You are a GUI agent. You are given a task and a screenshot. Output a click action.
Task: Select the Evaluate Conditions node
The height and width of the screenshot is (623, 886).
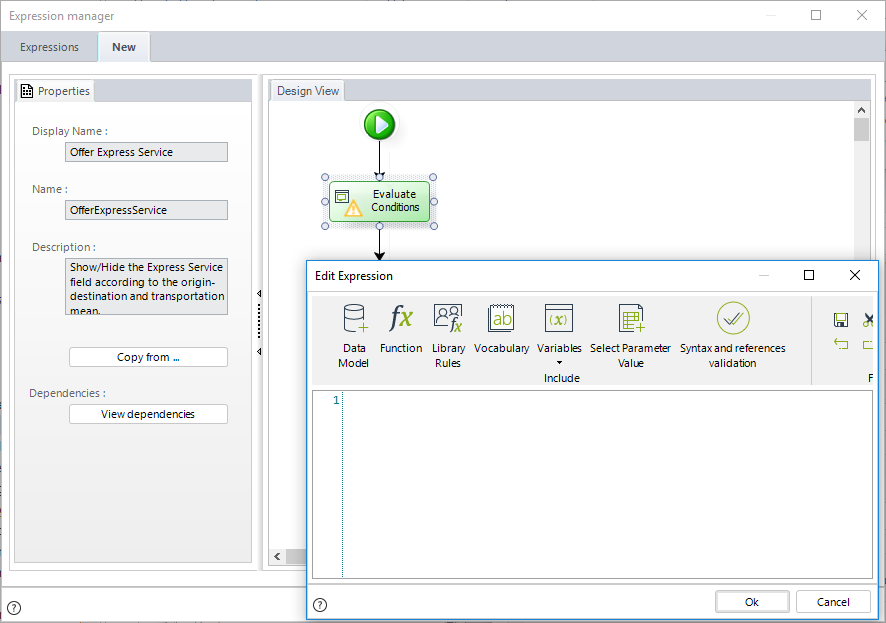tap(380, 201)
